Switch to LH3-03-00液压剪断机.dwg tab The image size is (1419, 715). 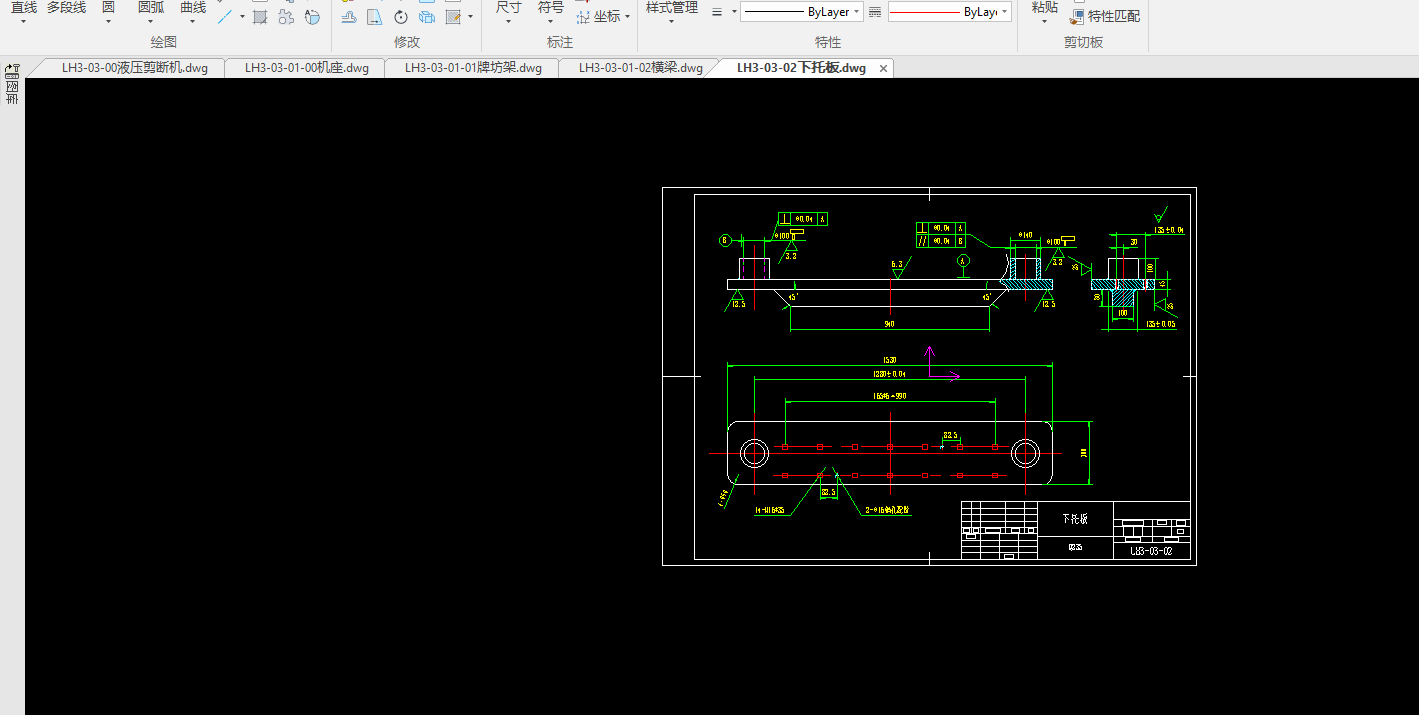[x=134, y=68]
